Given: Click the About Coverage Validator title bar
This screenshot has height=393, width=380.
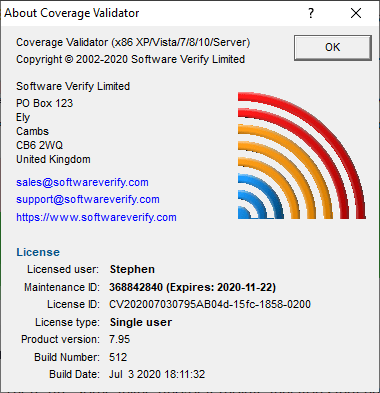Looking at the screenshot, I should coord(150,13).
